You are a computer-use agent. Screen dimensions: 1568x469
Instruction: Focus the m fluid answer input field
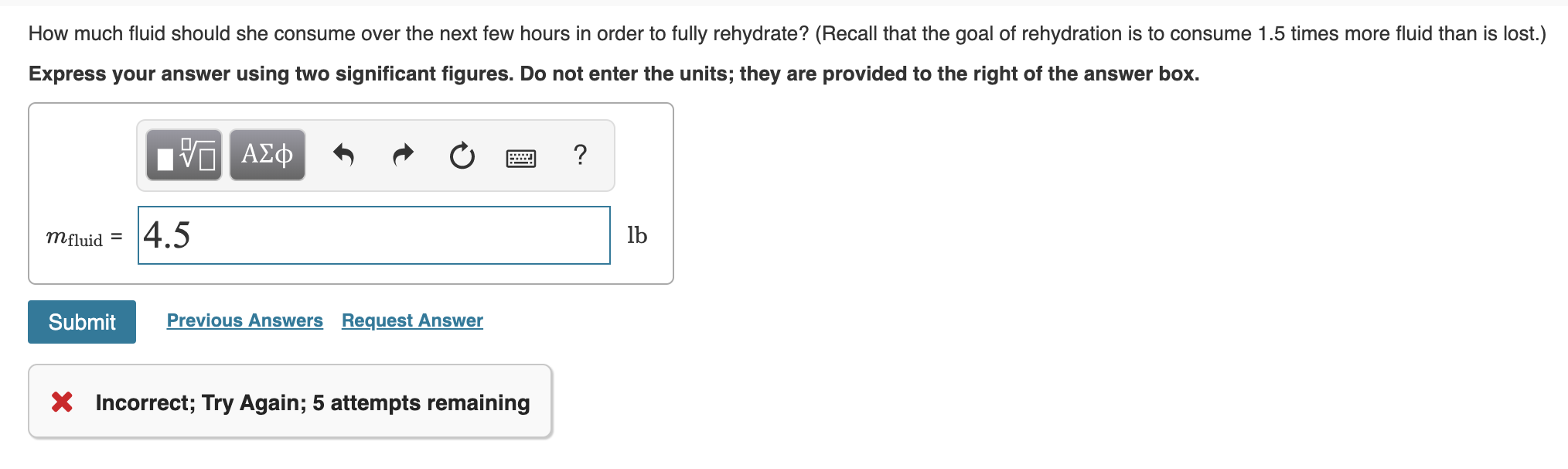(x=374, y=235)
